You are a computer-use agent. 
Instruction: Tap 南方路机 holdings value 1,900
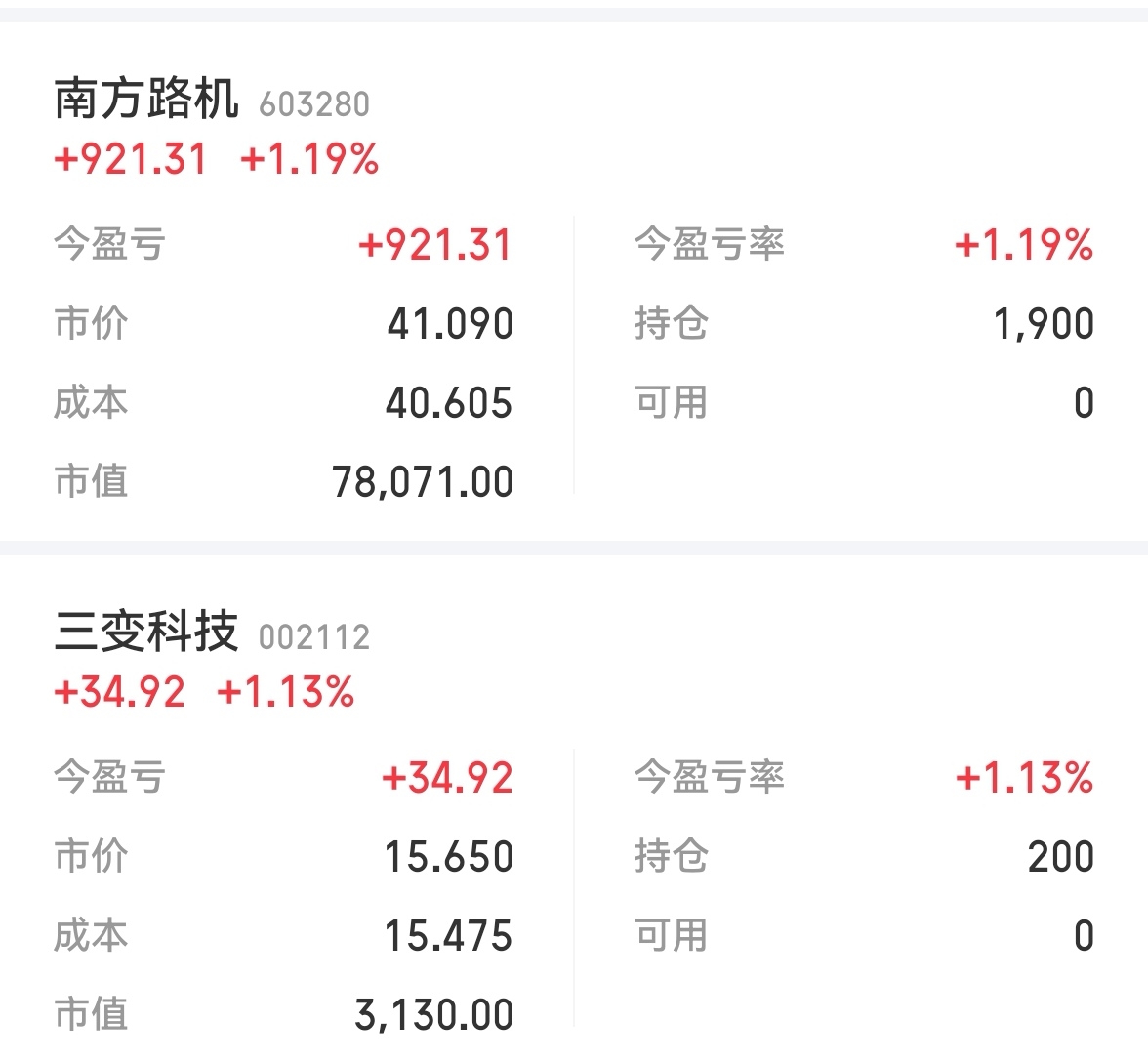pyautogui.click(x=1044, y=324)
